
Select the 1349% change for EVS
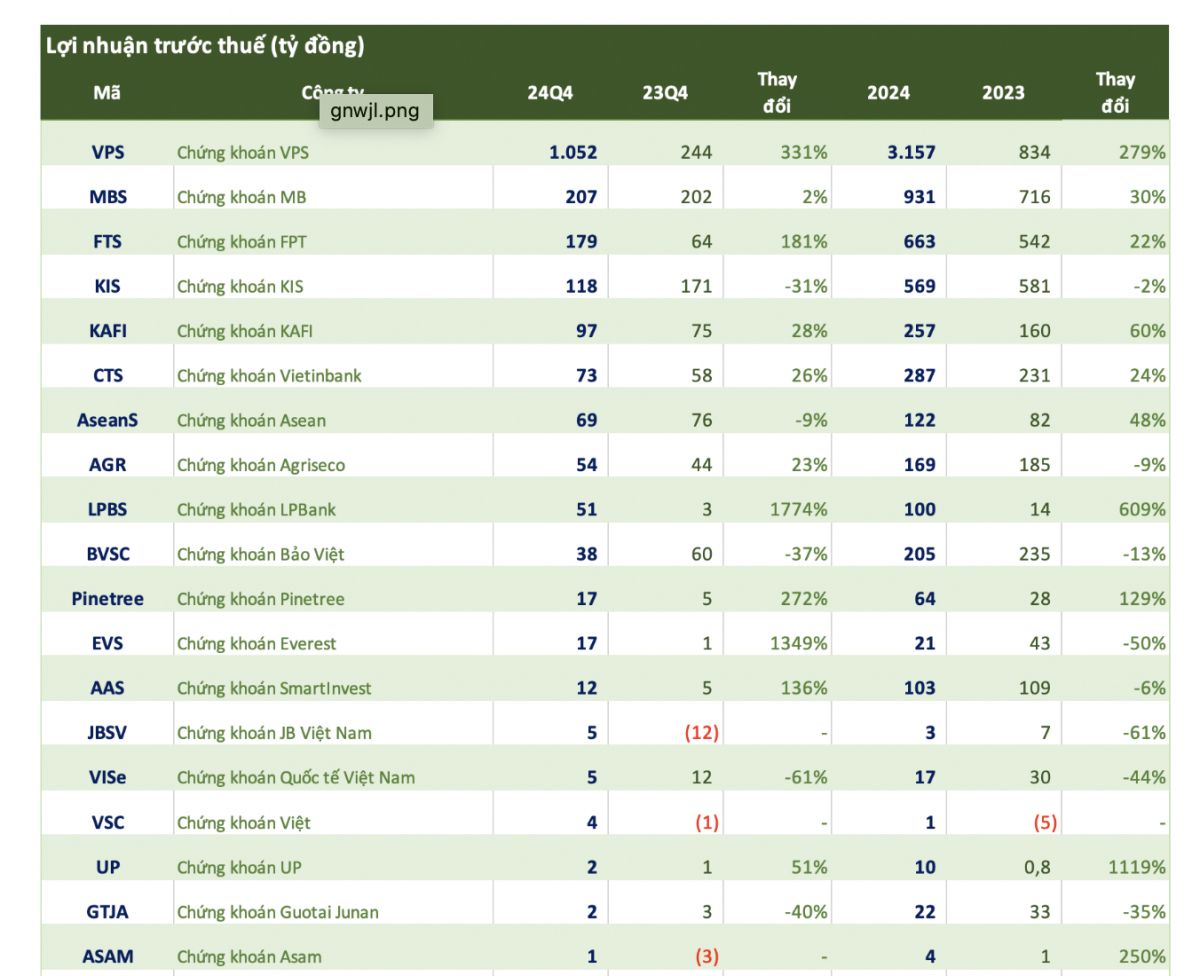pos(799,643)
